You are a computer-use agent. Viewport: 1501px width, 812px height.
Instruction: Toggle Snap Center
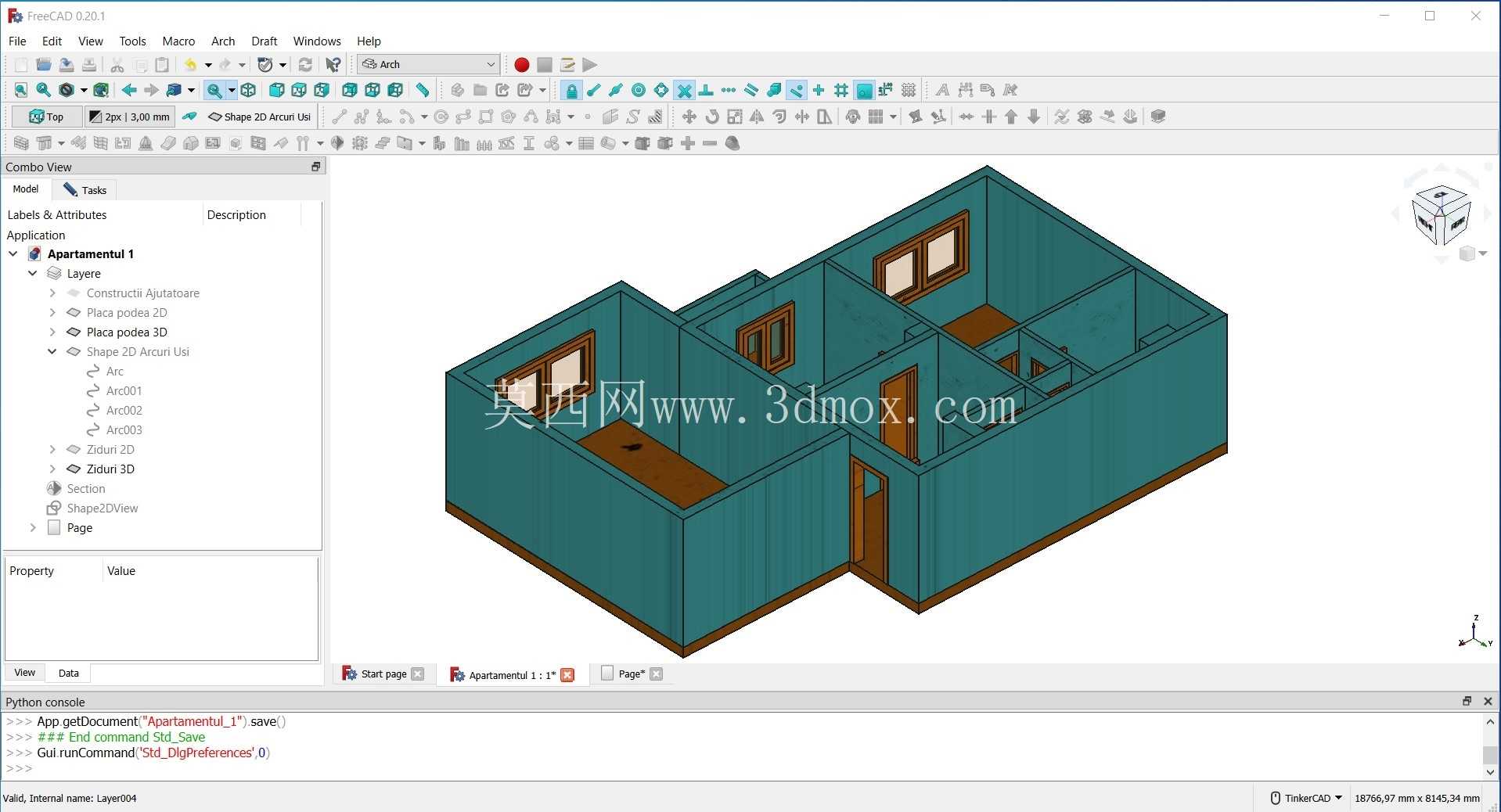(639, 90)
